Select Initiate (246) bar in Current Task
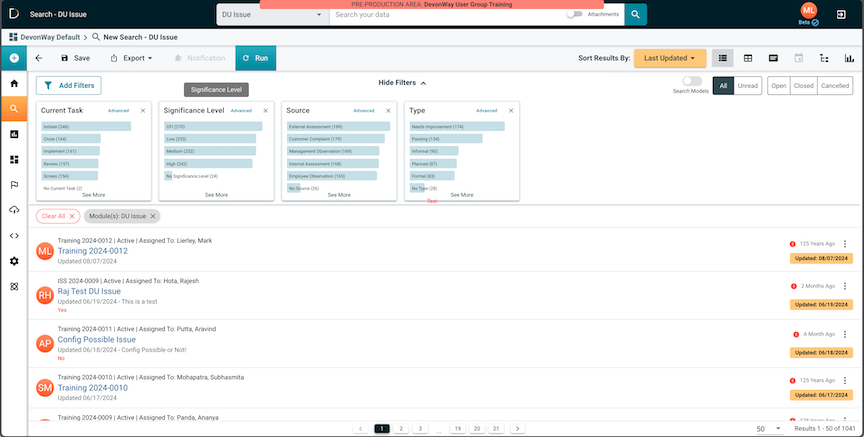Screen dimensions: 864x437 point(86,126)
